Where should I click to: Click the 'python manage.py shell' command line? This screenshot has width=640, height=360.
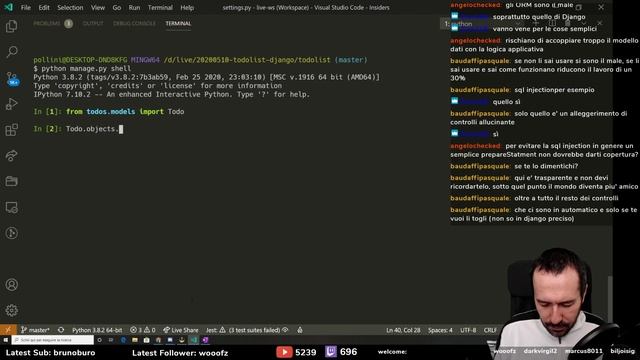pos(82,69)
